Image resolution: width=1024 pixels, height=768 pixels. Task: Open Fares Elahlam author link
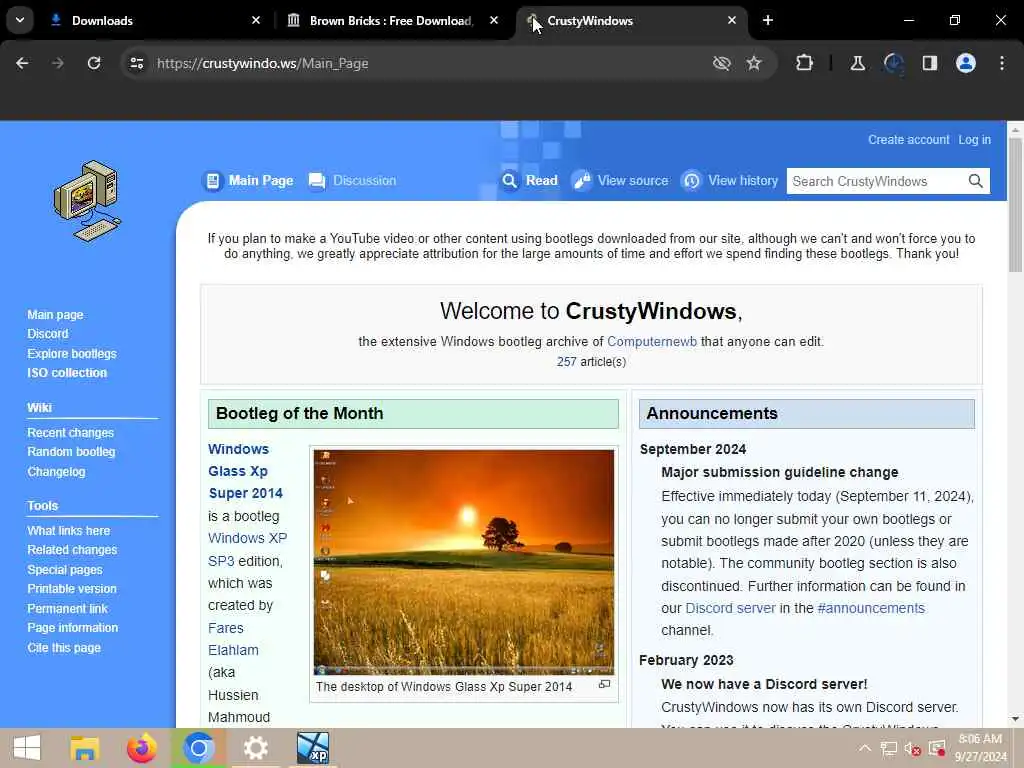click(233, 639)
